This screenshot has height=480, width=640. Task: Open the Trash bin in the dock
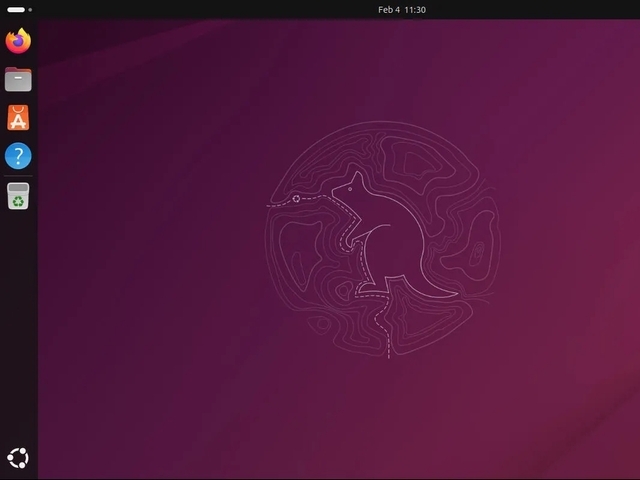point(18,196)
